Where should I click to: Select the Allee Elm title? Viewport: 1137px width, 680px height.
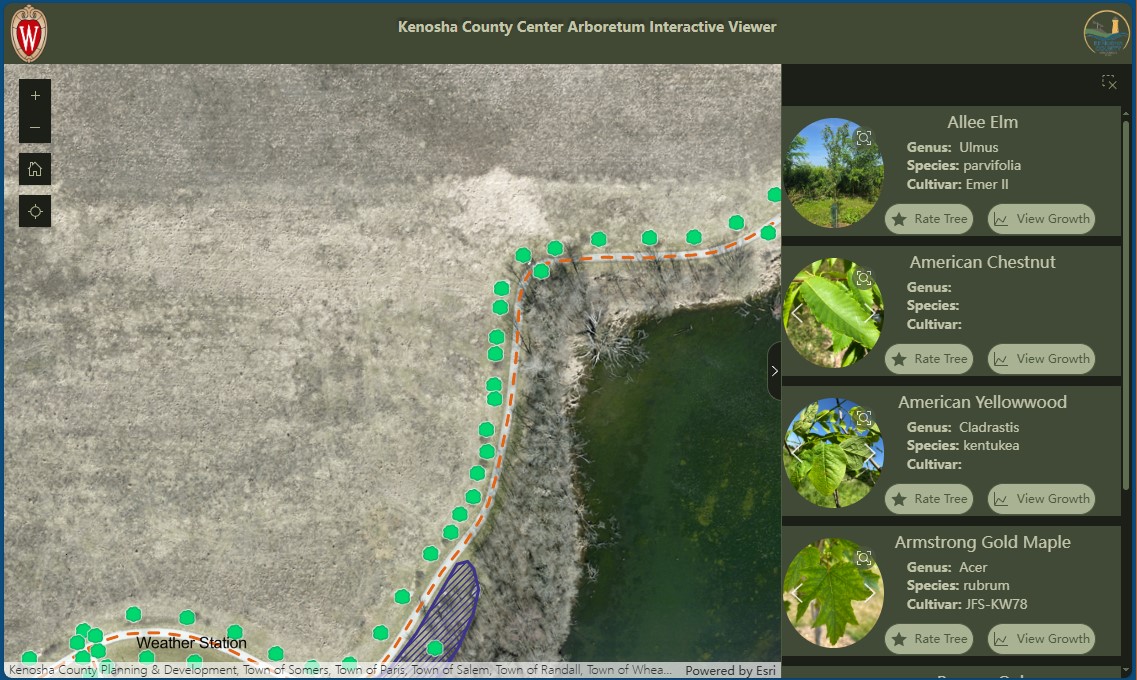point(983,123)
